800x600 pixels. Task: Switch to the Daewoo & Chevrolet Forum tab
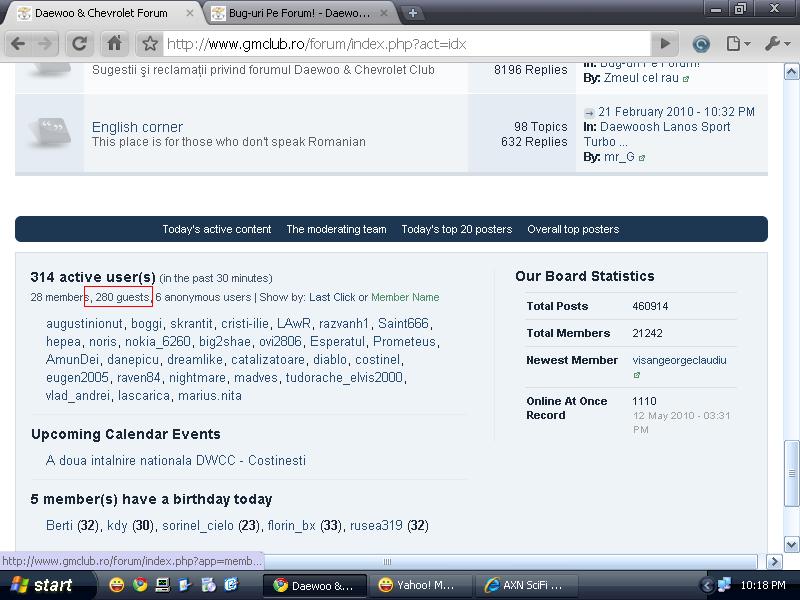[101, 13]
